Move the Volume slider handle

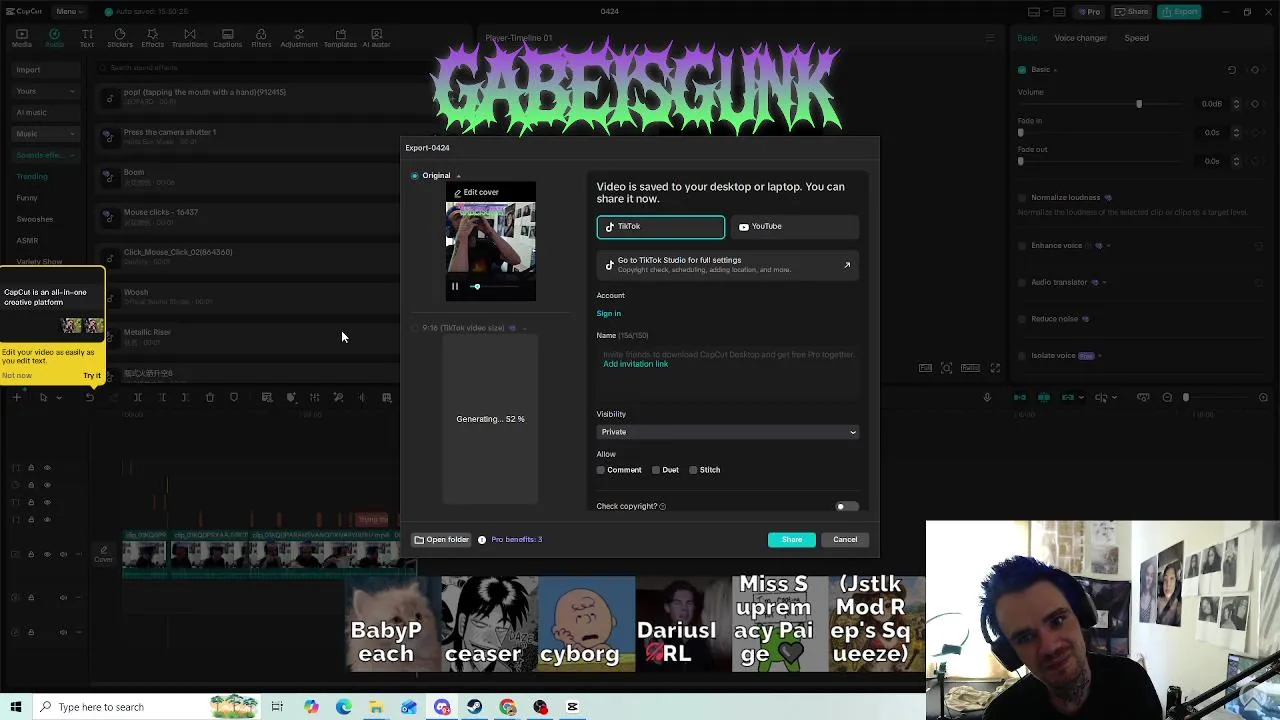coord(1138,104)
